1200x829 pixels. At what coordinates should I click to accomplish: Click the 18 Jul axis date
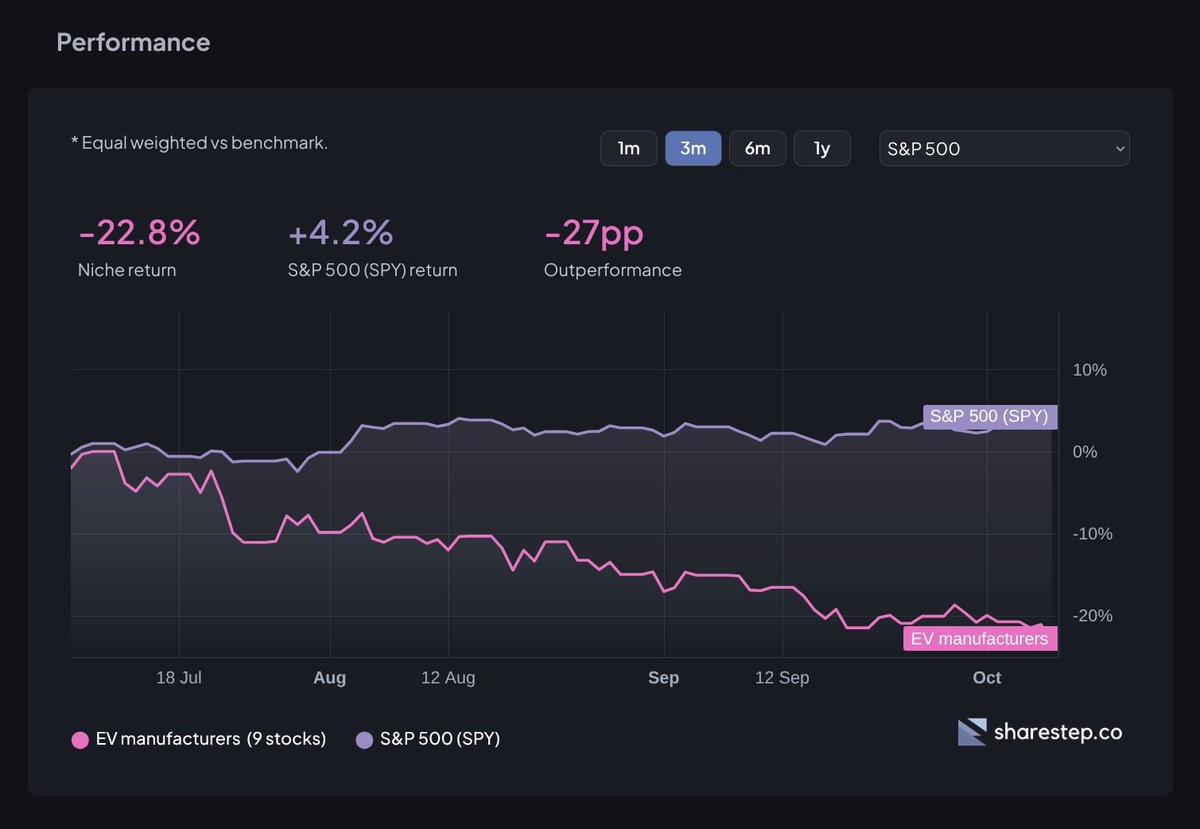(x=179, y=678)
